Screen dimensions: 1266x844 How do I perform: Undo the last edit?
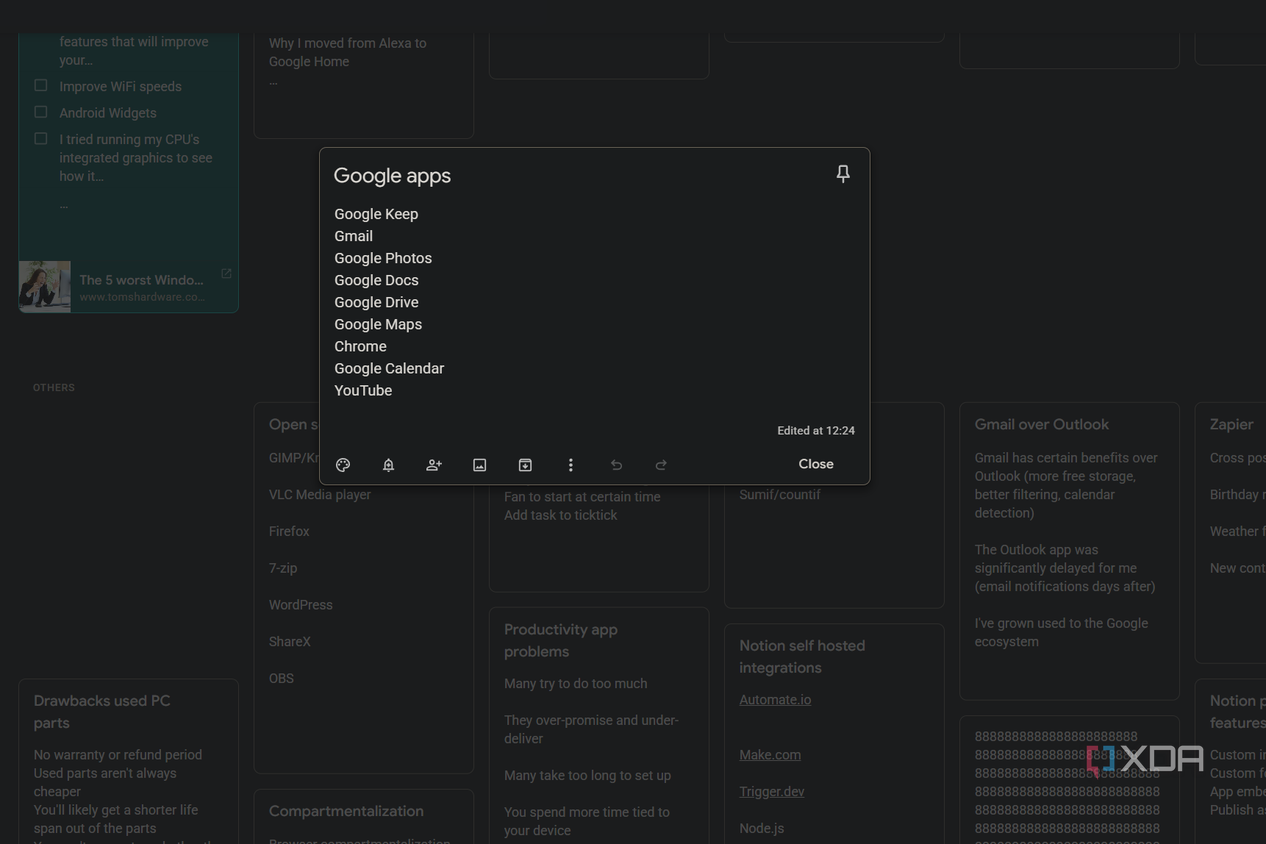(x=616, y=465)
